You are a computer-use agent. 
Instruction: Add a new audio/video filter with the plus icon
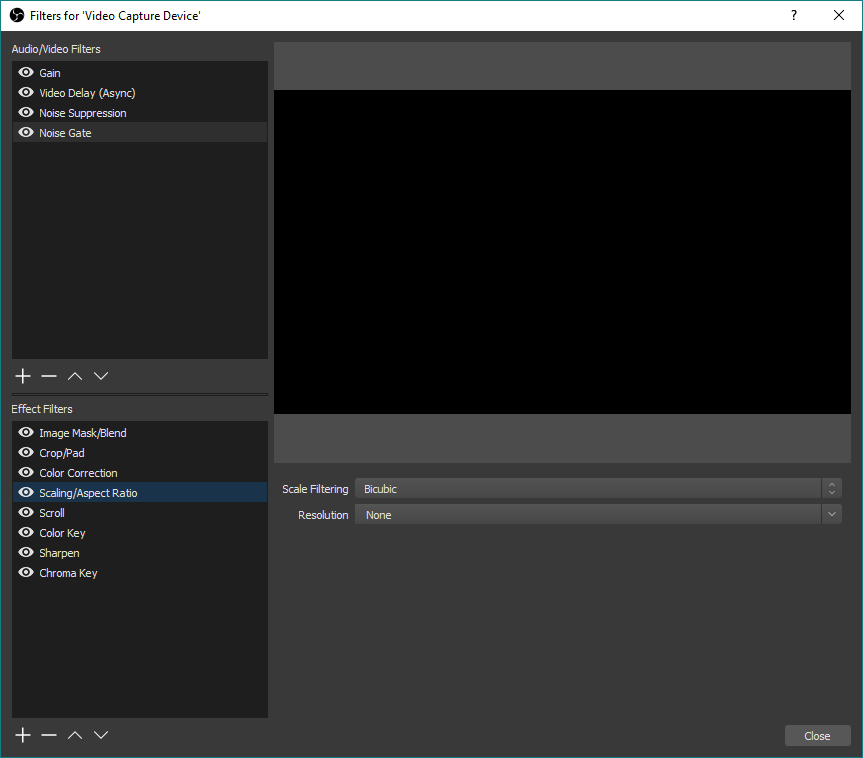[22, 375]
